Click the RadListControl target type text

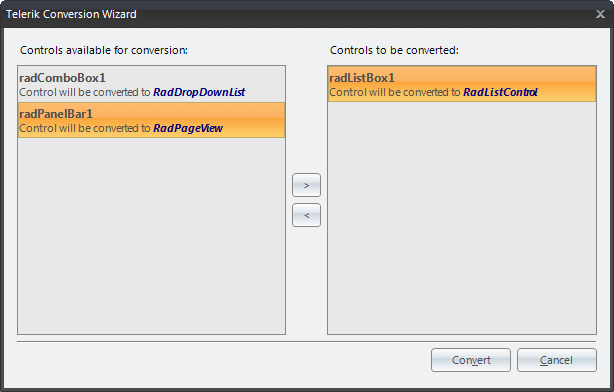(500, 92)
